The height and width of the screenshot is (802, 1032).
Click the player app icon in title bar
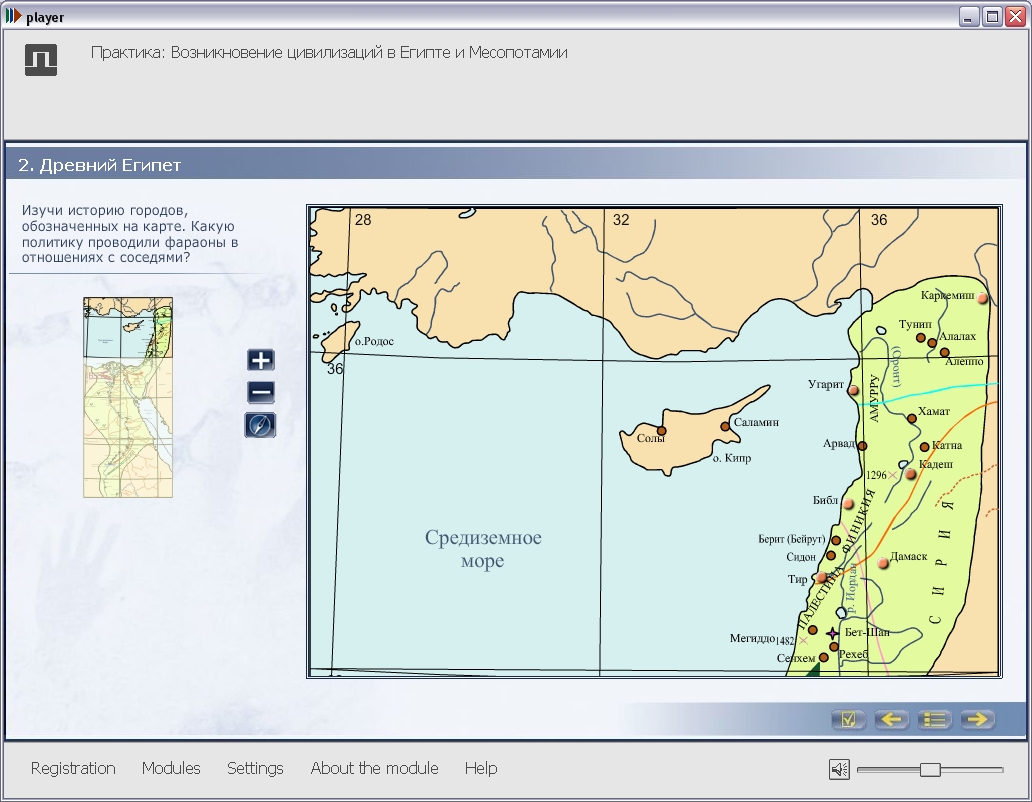(13, 16)
